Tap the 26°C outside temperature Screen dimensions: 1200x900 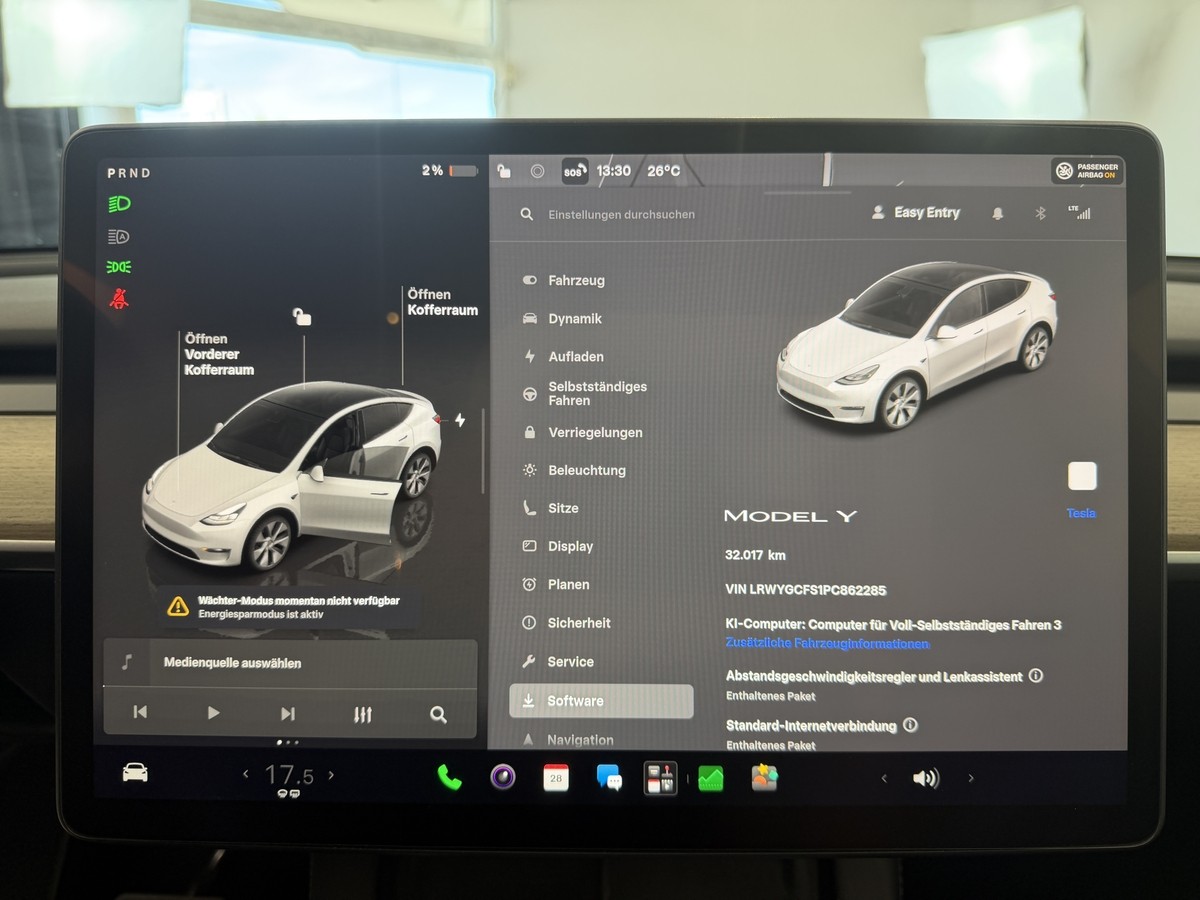point(664,171)
